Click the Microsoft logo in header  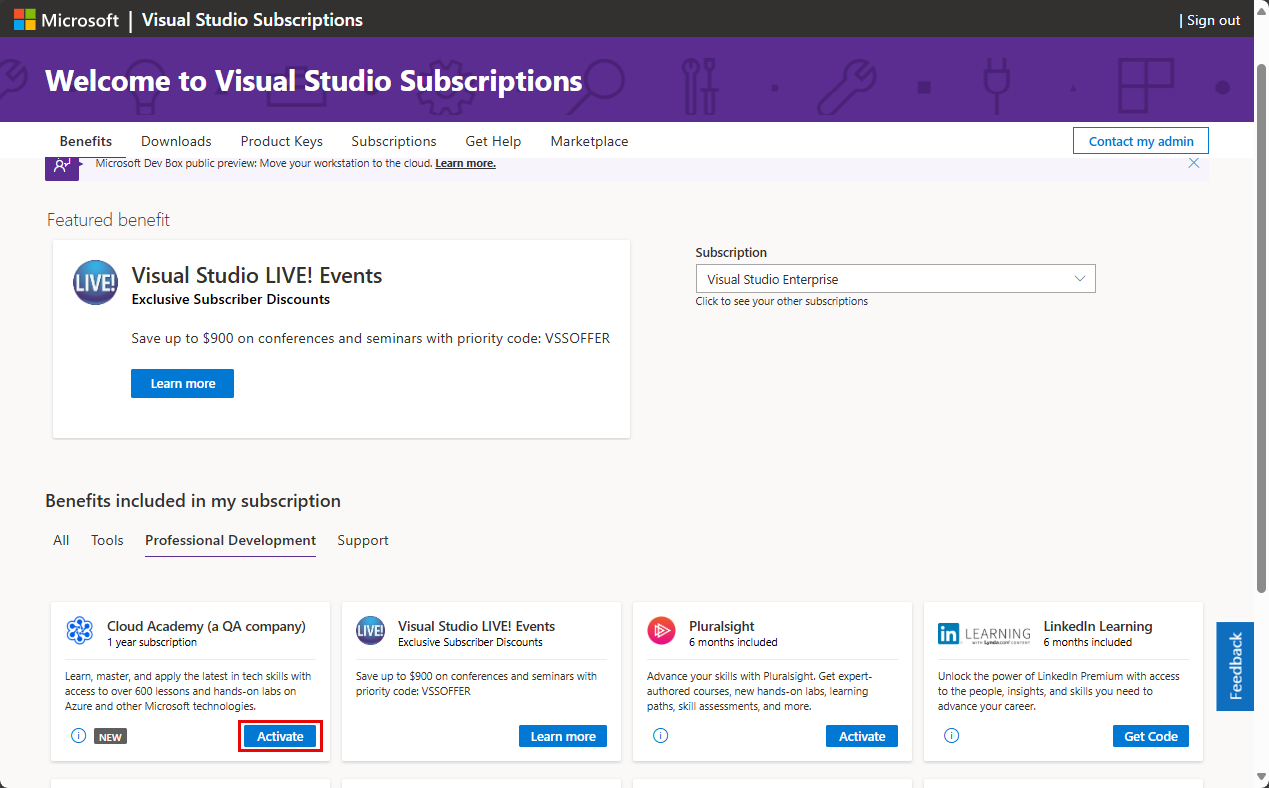(x=66, y=20)
